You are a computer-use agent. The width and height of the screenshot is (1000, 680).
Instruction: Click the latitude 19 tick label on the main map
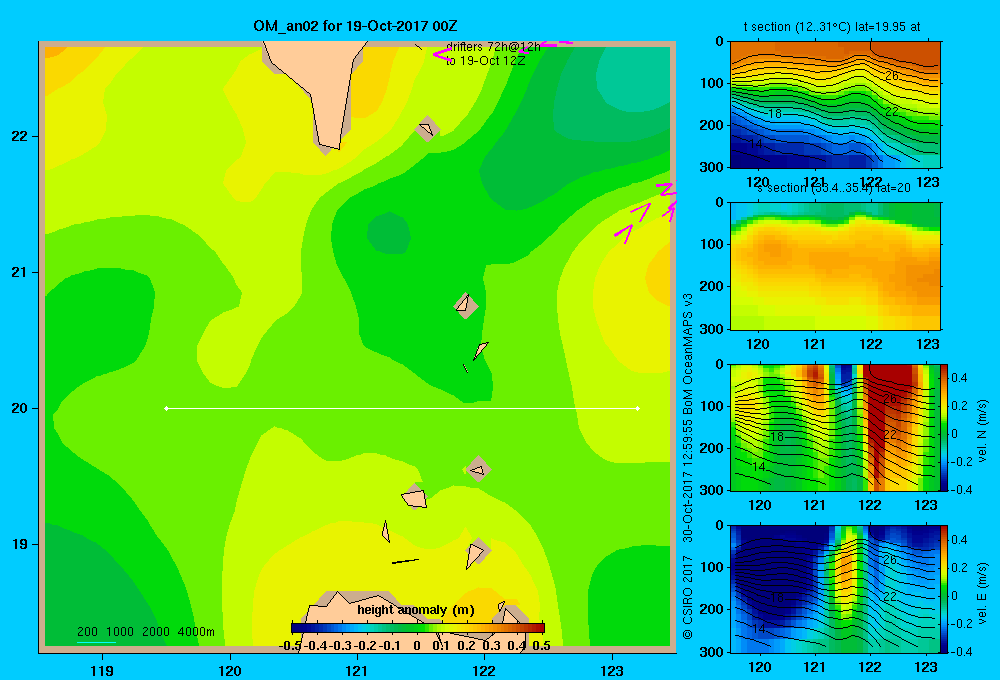(20, 544)
